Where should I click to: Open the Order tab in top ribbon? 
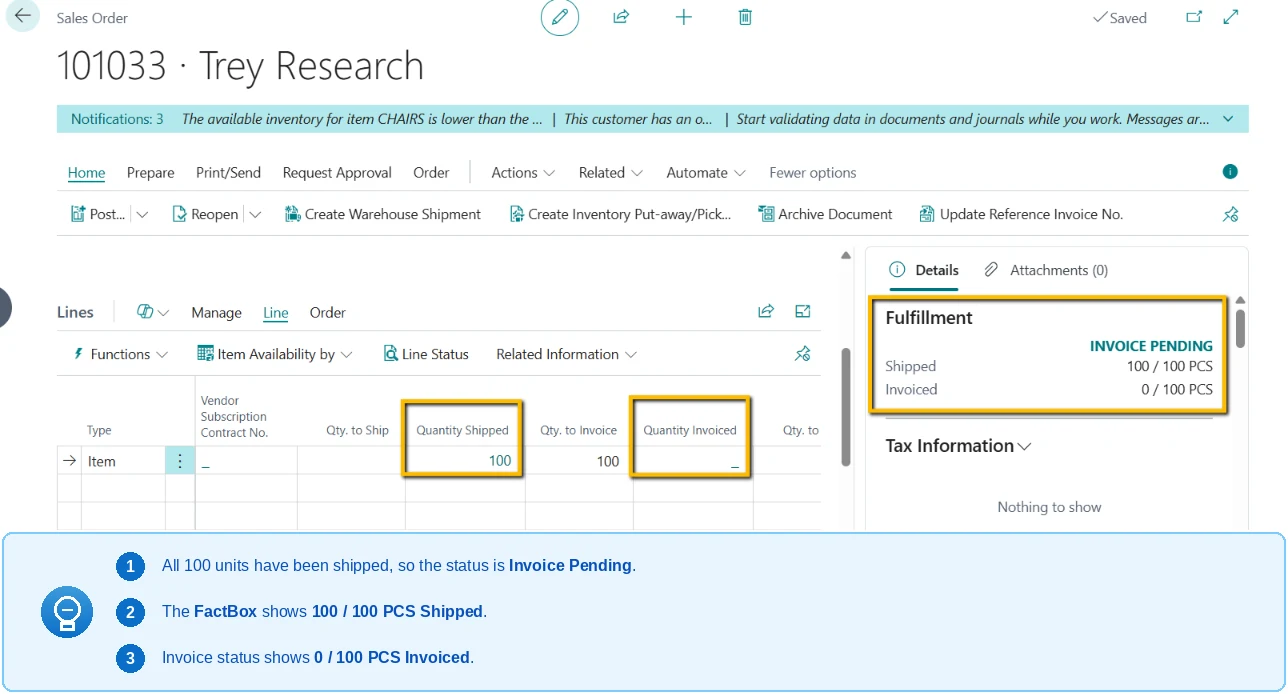point(431,172)
